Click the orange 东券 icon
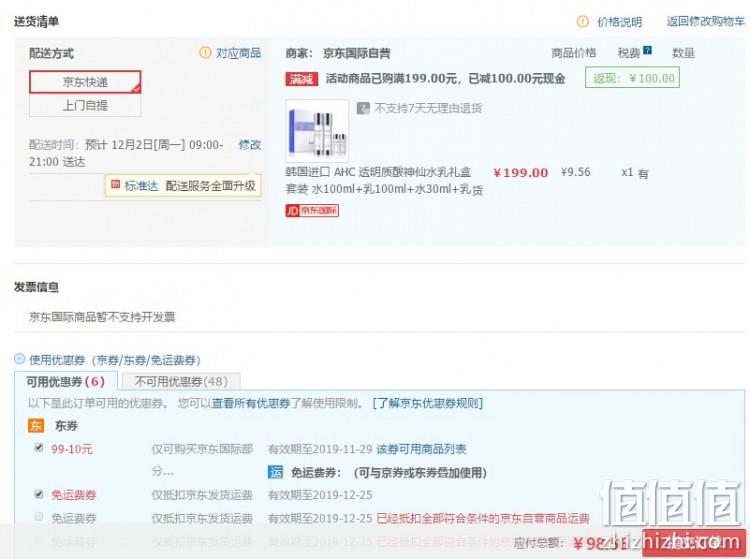750x559 pixels. click(36, 426)
